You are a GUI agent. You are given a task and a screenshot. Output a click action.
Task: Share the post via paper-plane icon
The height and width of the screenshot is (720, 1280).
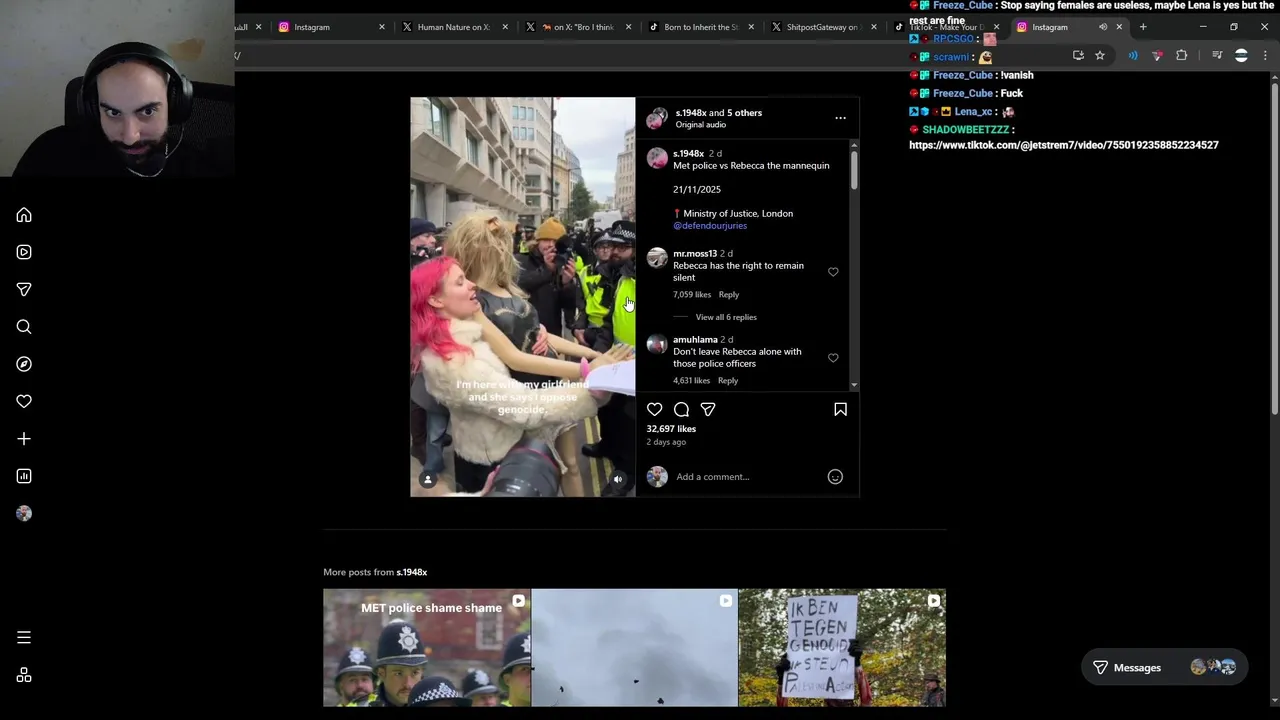coord(708,409)
